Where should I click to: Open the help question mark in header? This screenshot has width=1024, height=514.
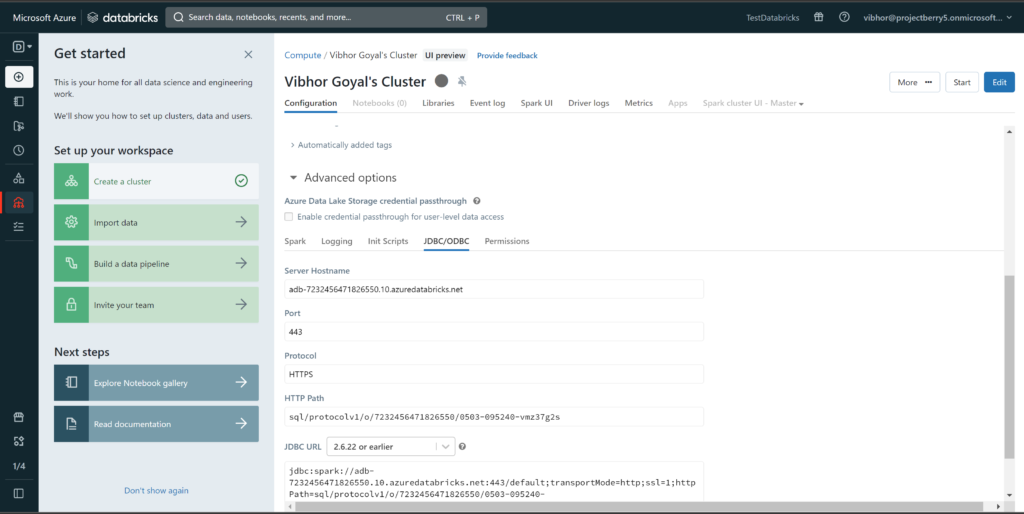[x=844, y=18]
